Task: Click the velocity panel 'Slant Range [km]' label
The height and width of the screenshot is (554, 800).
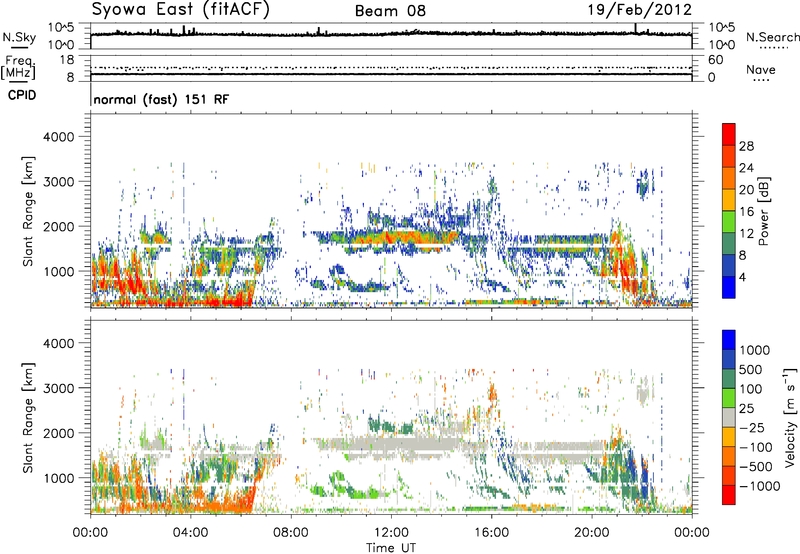Action: pos(28,417)
